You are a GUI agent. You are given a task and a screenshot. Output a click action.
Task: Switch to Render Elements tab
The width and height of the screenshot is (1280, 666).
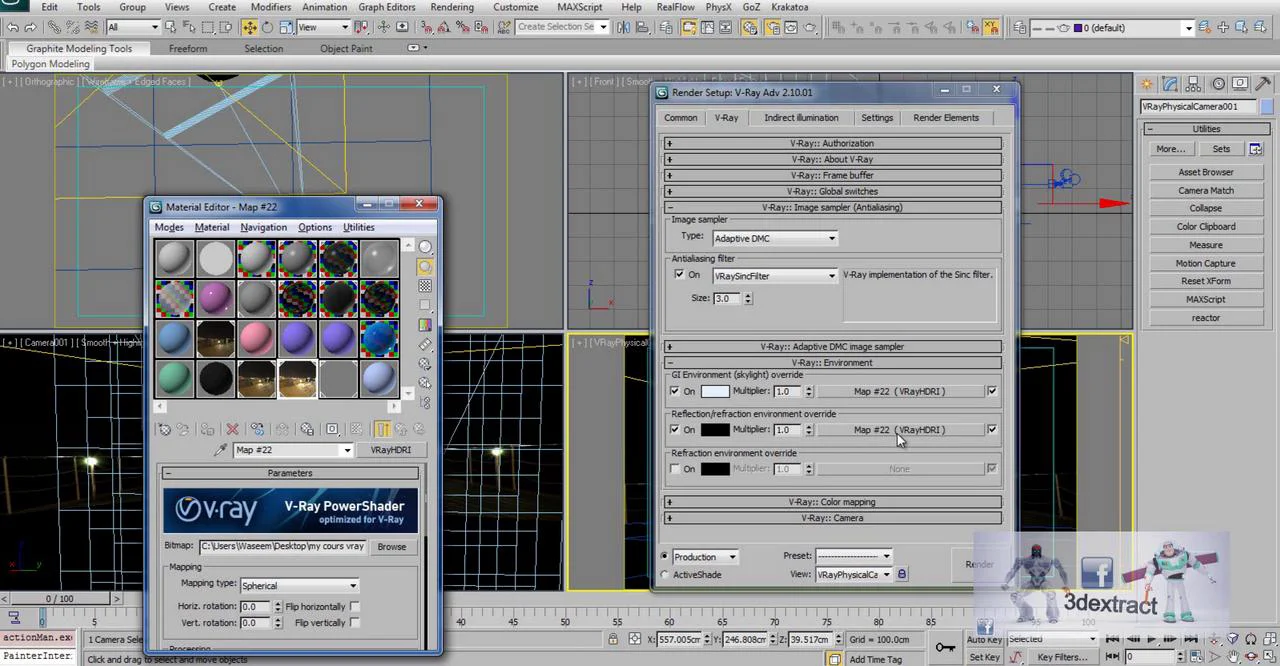click(946, 117)
